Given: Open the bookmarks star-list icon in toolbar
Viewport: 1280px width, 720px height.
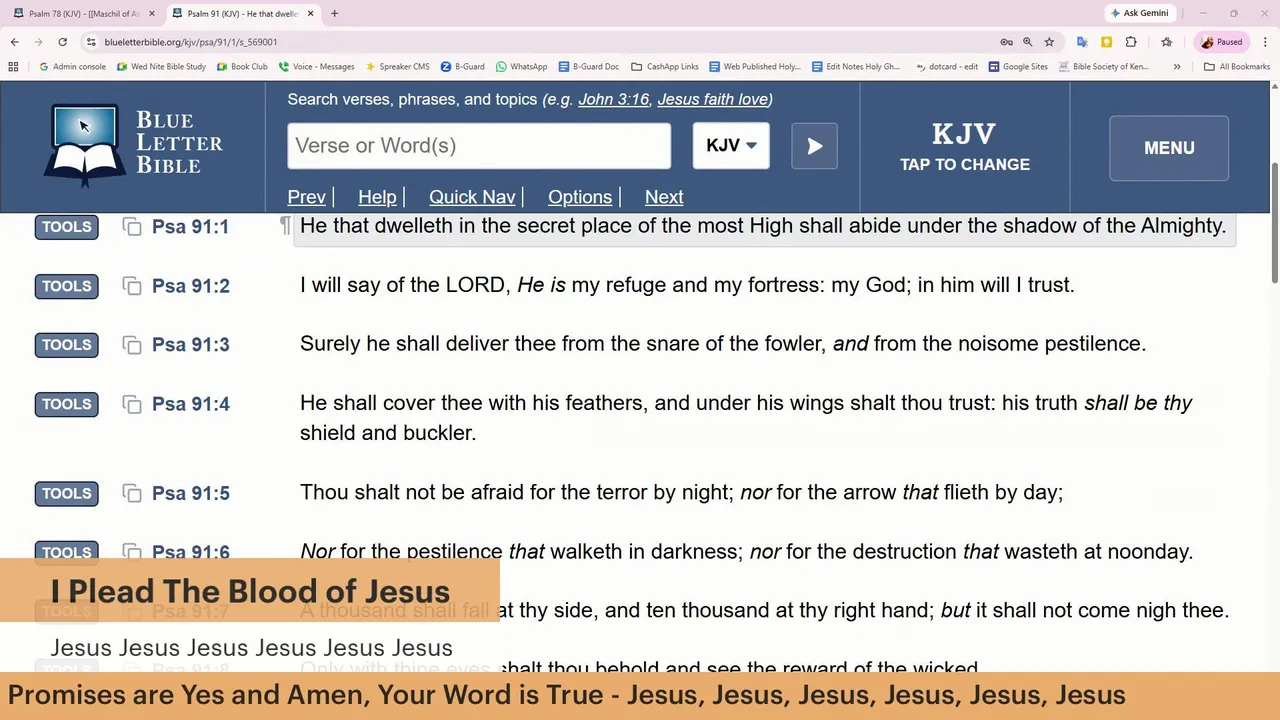Looking at the screenshot, I should [x=1167, y=42].
